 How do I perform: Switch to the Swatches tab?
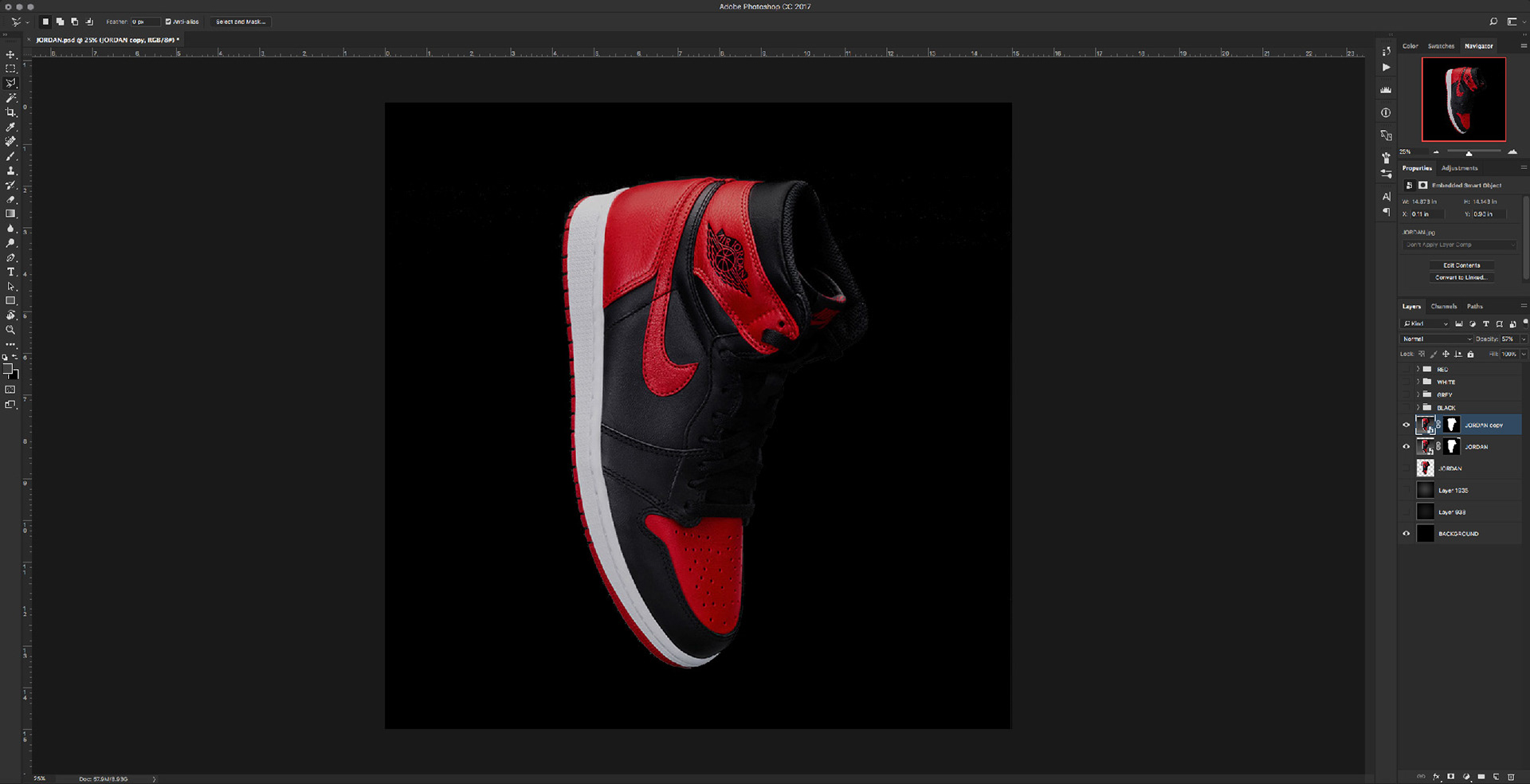click(1441, 46)
